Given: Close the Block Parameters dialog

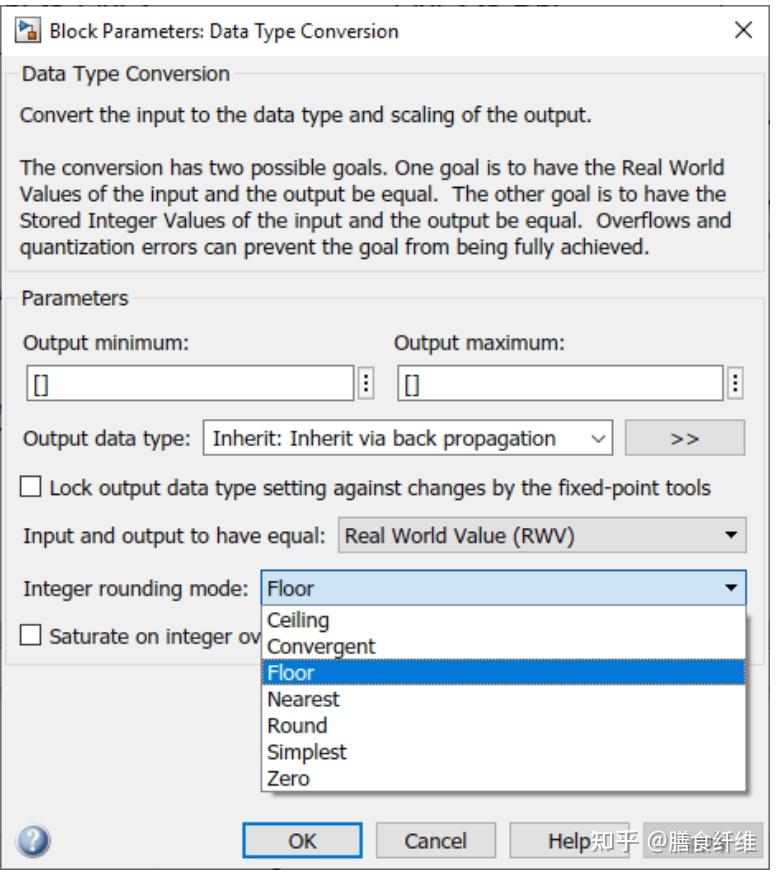Looking at the screenshot, I should click(x=743, y=31).
